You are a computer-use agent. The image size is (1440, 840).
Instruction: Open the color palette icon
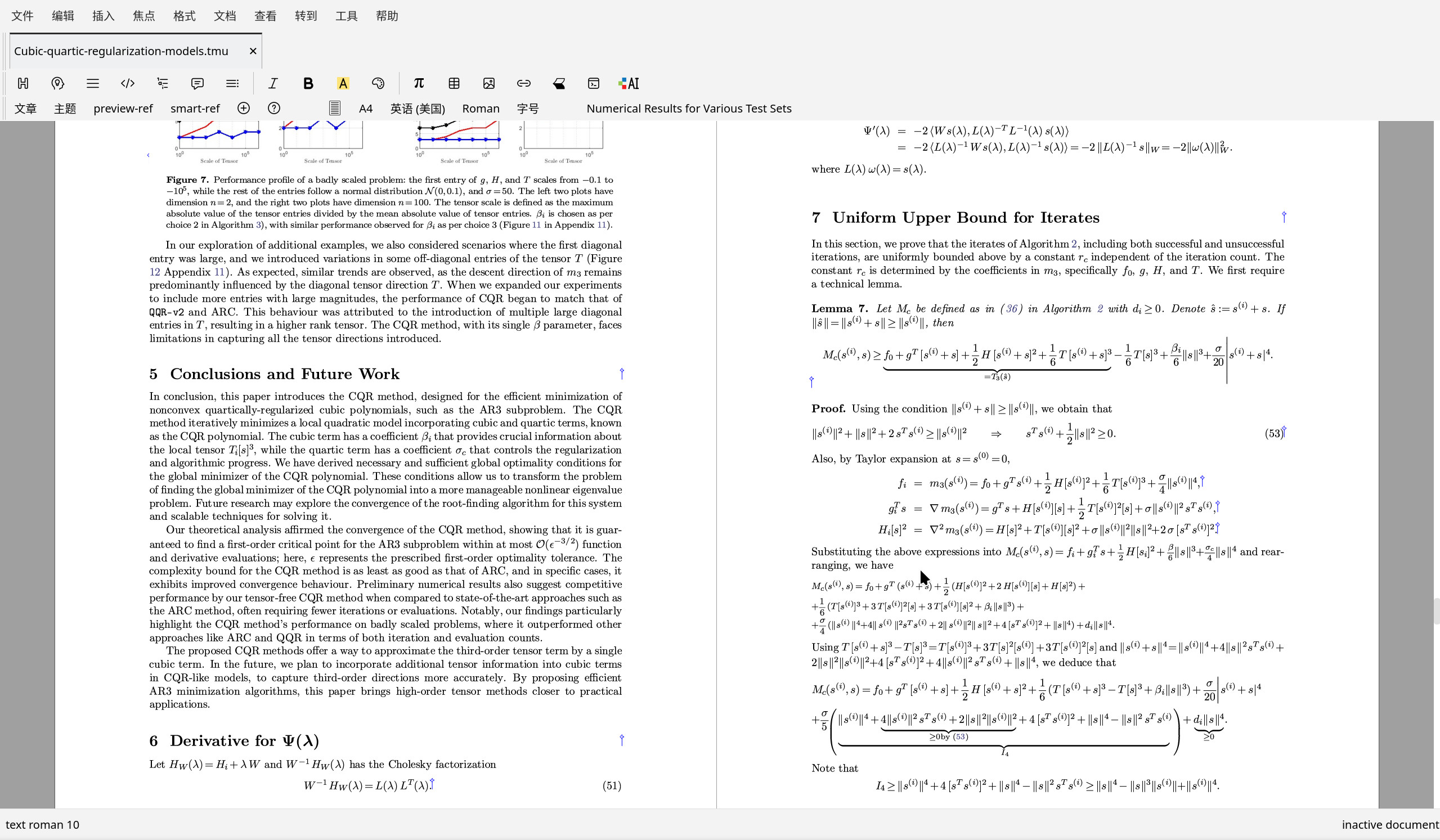378,83
